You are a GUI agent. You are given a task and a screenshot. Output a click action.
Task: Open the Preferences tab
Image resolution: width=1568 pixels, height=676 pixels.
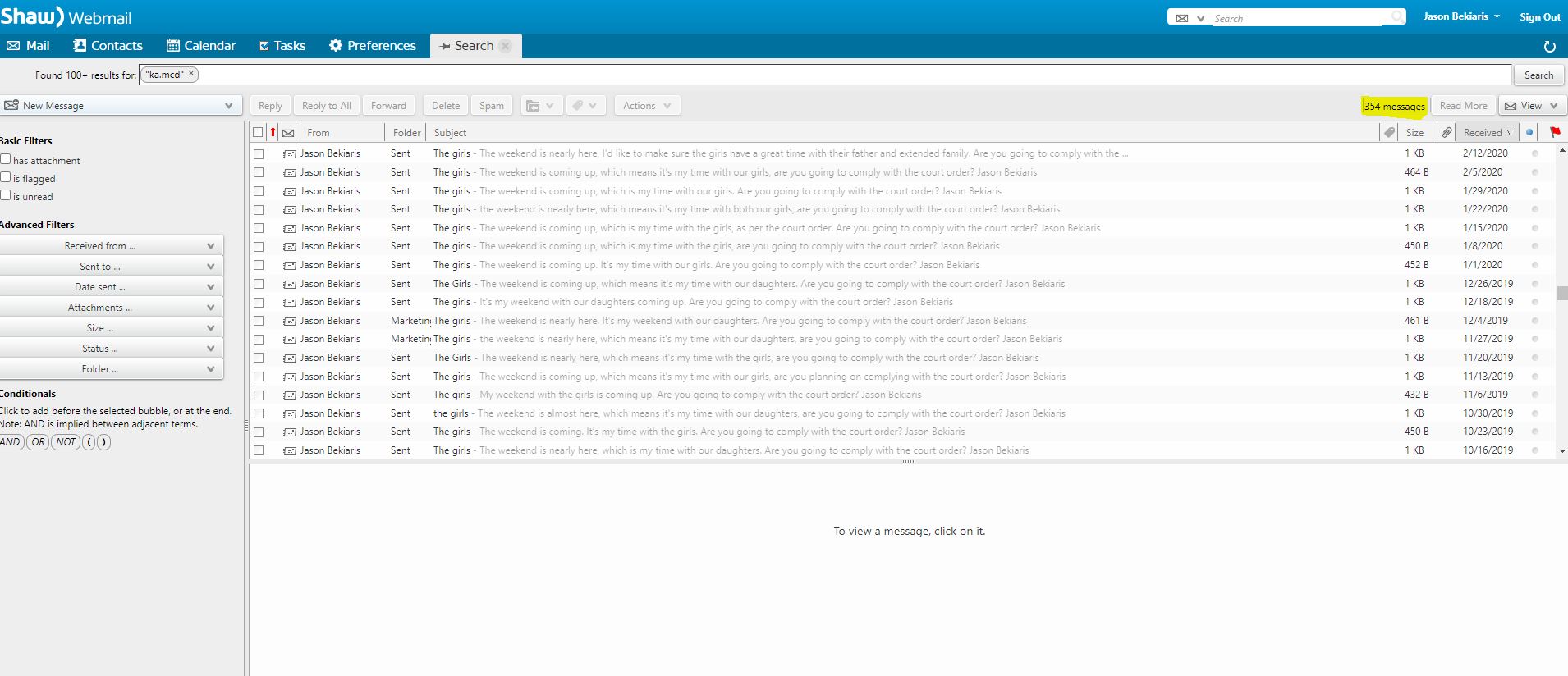[372, 46]
